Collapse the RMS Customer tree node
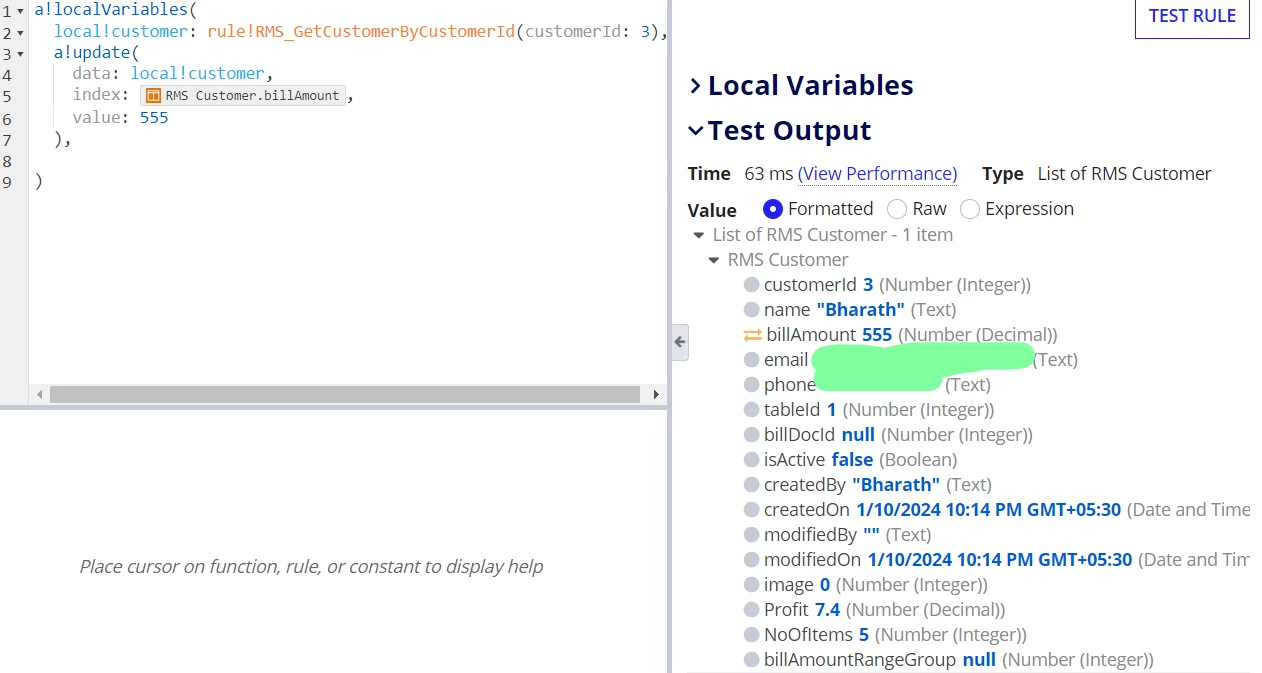Image resolution: width=1262 pixels, height=673 pixels. (x=713, y=260)
